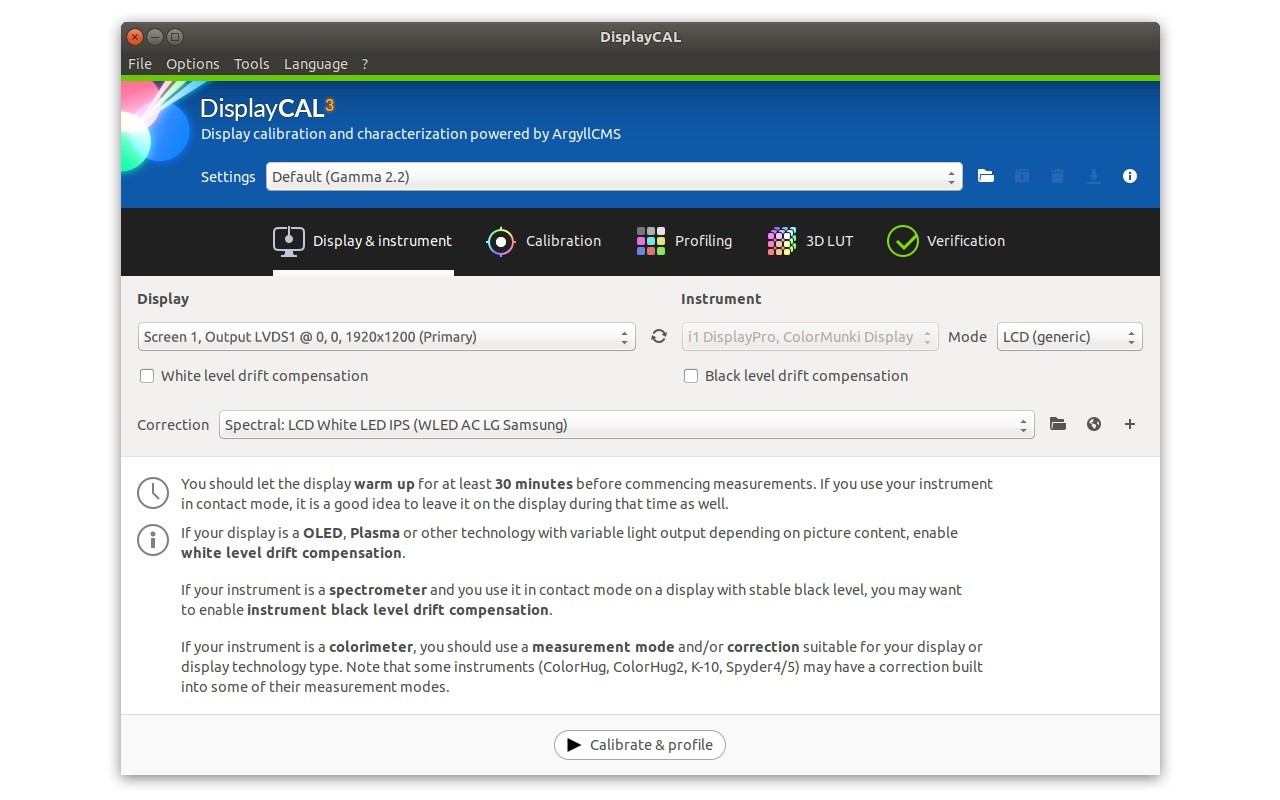
Task: Open the settings folder icon
Action: [985, 176]
